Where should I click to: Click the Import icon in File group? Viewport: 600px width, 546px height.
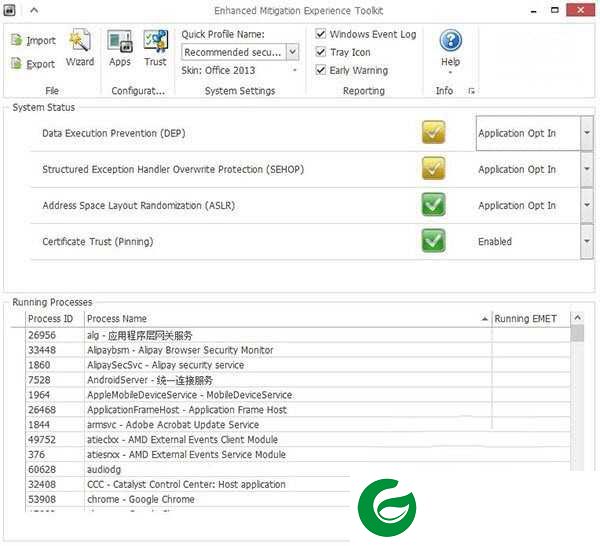click(x=16, y=40)
